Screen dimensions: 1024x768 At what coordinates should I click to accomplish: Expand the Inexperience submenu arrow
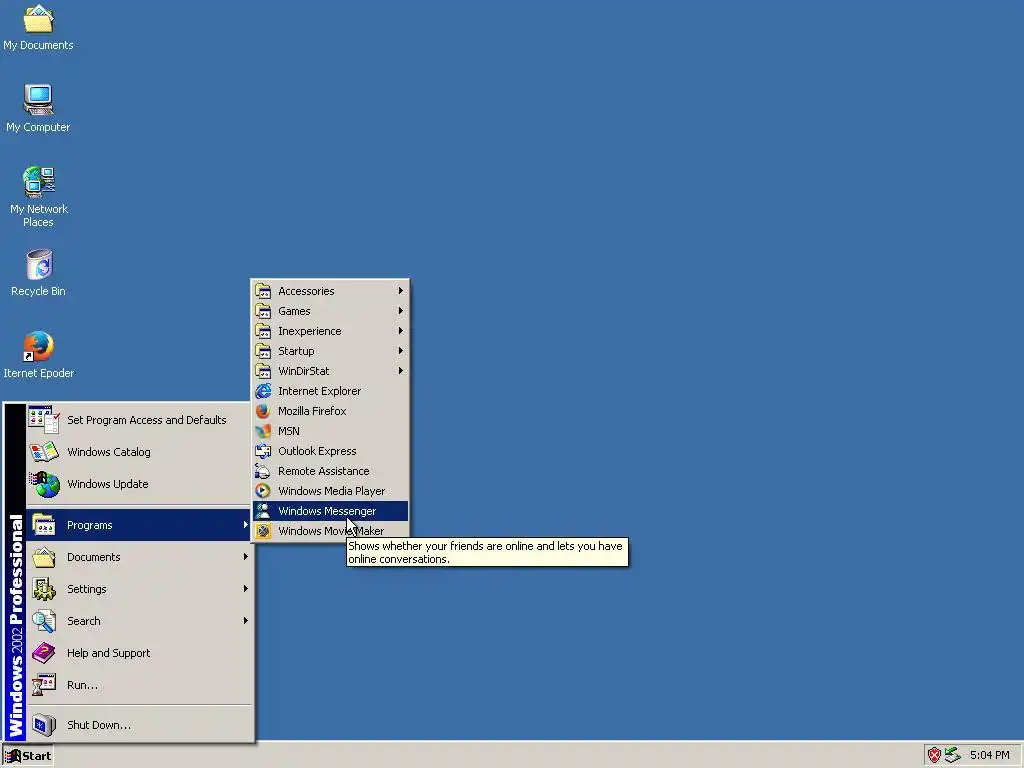[400, 331]
